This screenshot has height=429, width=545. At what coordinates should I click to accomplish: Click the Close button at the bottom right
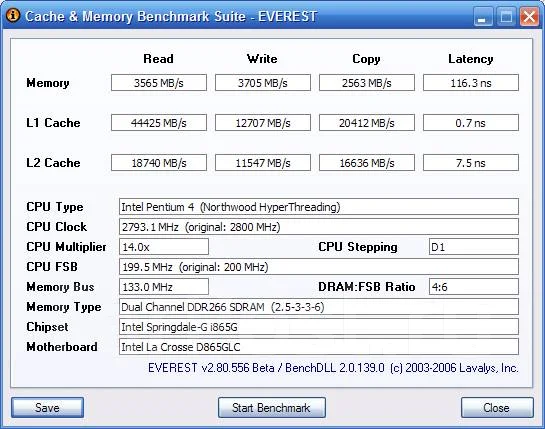coord(497,407)
